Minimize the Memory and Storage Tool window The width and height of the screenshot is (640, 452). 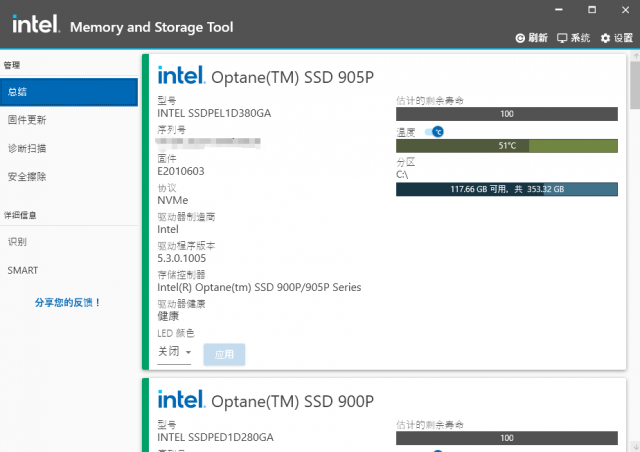(x=559, y=10)
